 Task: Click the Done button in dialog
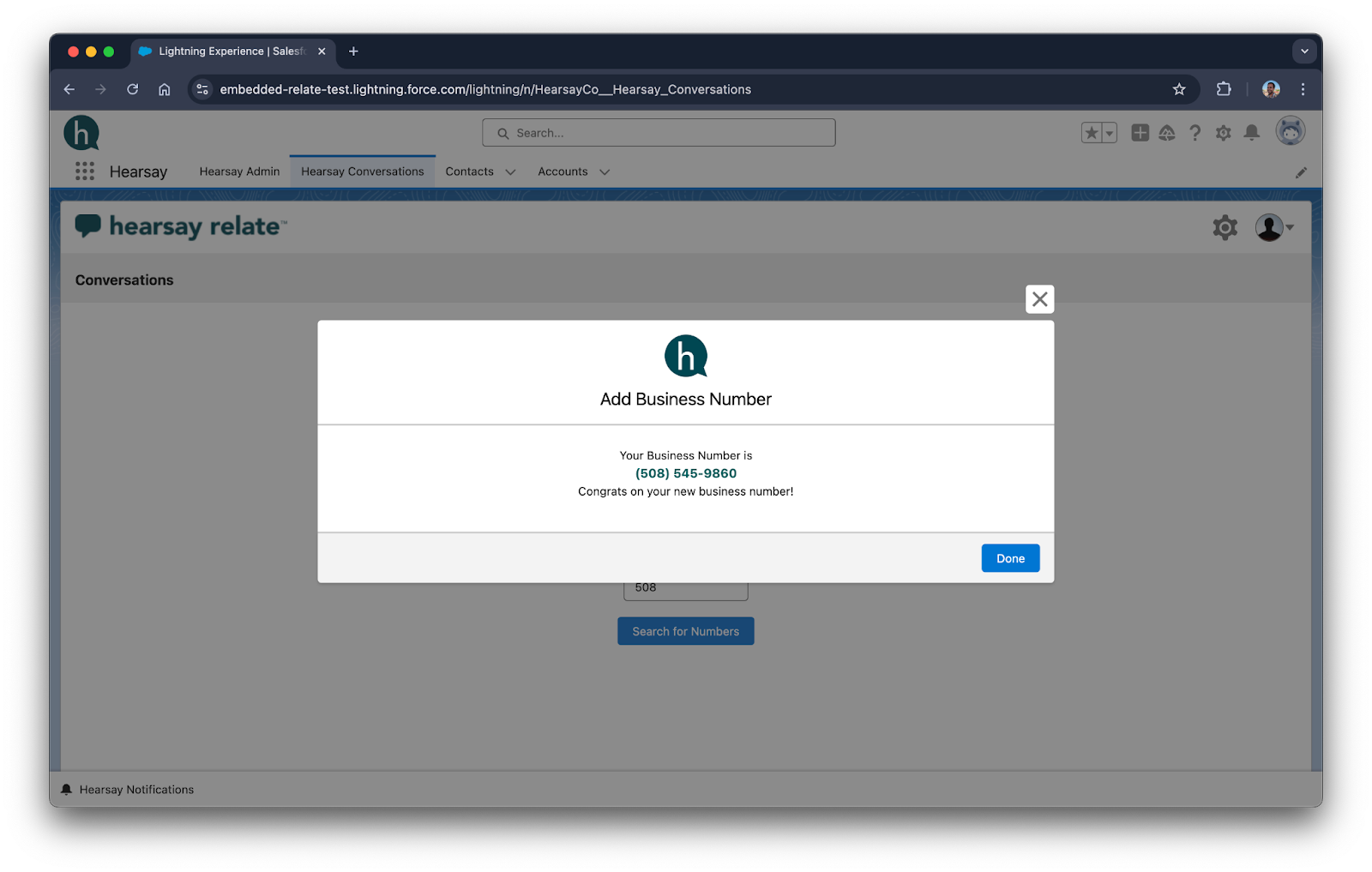pos(1009,558)
